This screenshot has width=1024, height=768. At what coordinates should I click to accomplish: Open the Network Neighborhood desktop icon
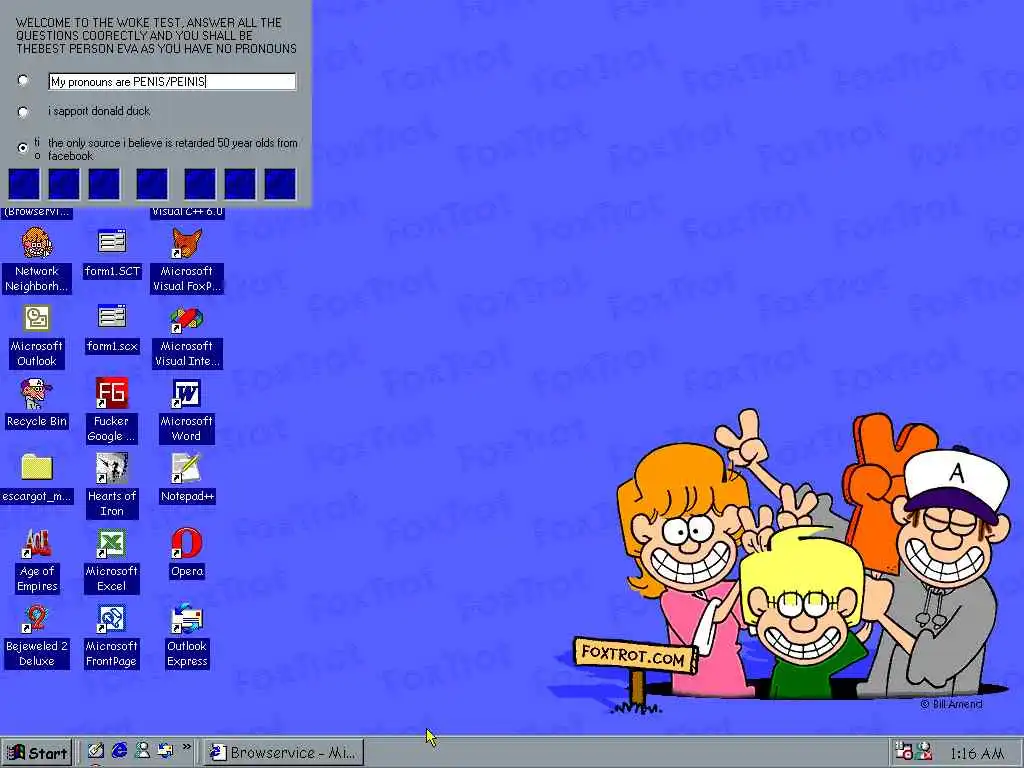pos(37,260)
